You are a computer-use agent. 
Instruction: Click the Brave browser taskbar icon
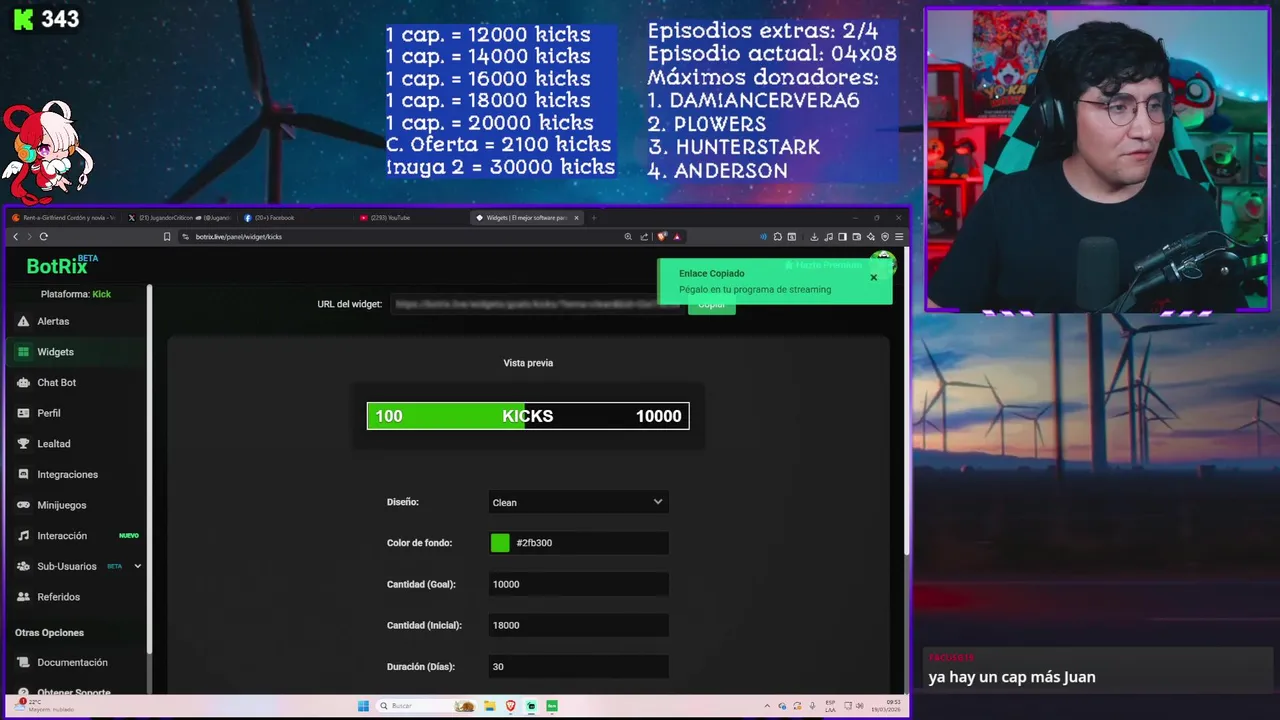pos(510,706)
